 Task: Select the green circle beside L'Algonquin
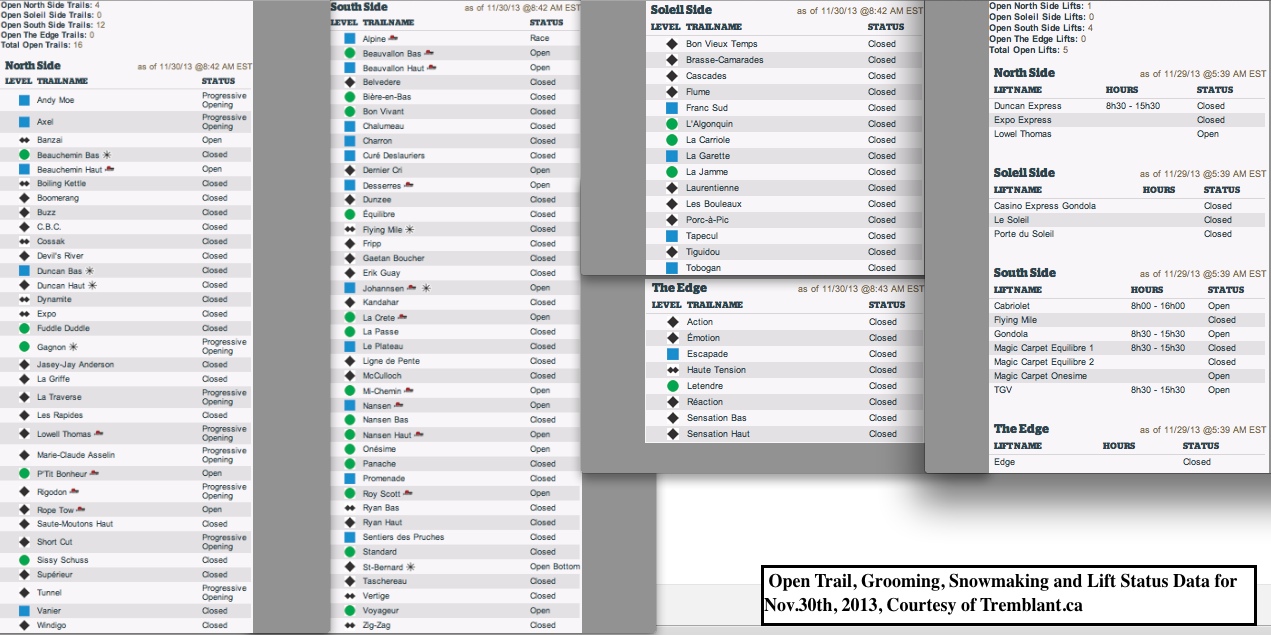click(x=672, y=124)
